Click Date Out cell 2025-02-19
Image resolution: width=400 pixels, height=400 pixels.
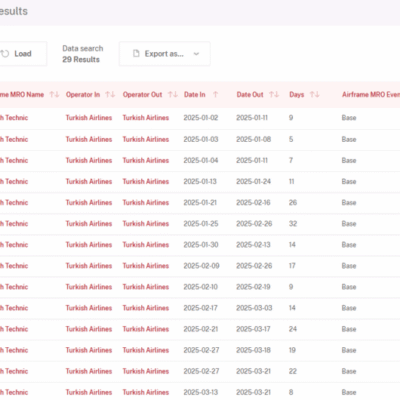point(253,287)
